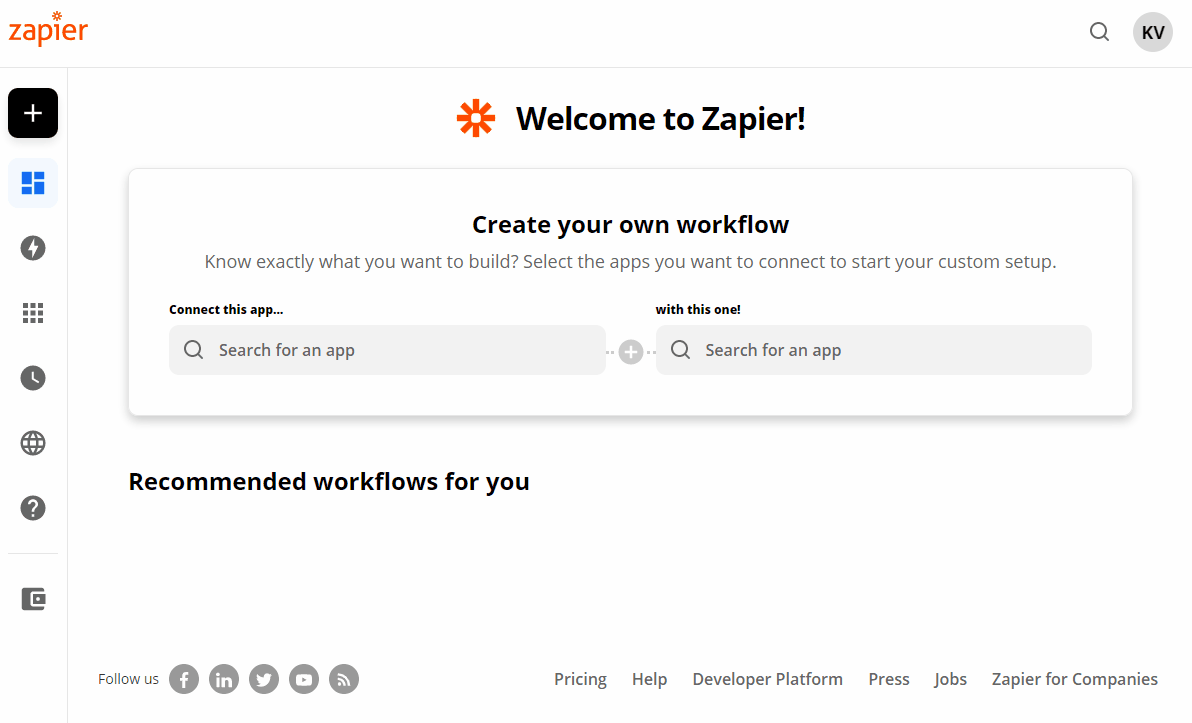
Task: Open the Pricing page
Action: [x=580, y=679]
